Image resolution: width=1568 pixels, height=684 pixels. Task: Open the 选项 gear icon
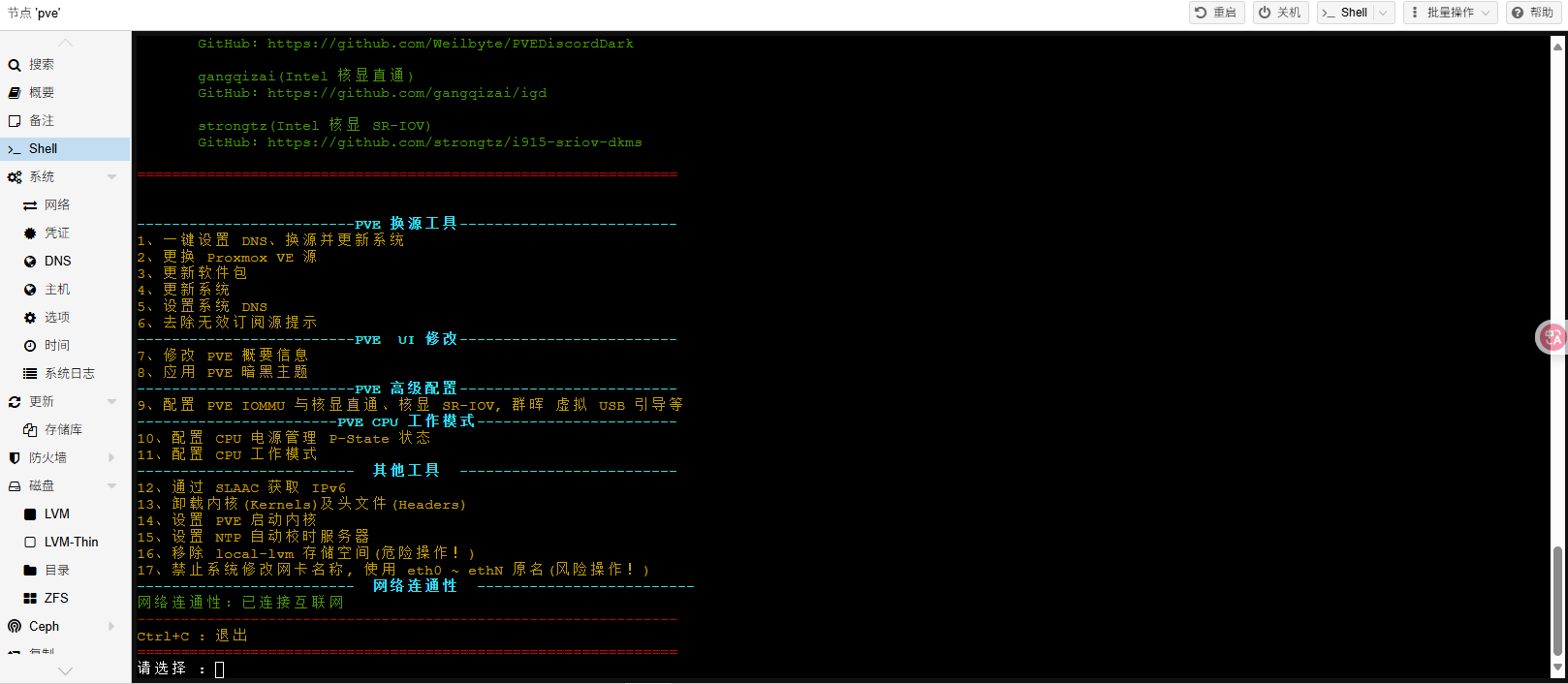30,318
